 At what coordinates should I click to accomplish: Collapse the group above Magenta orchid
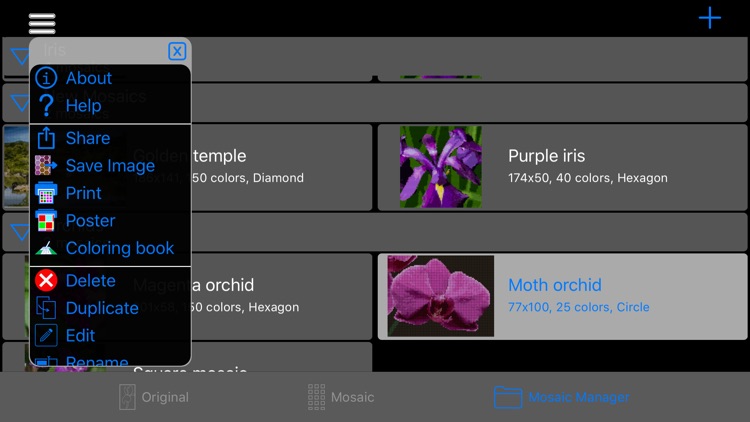coord(20,233)
